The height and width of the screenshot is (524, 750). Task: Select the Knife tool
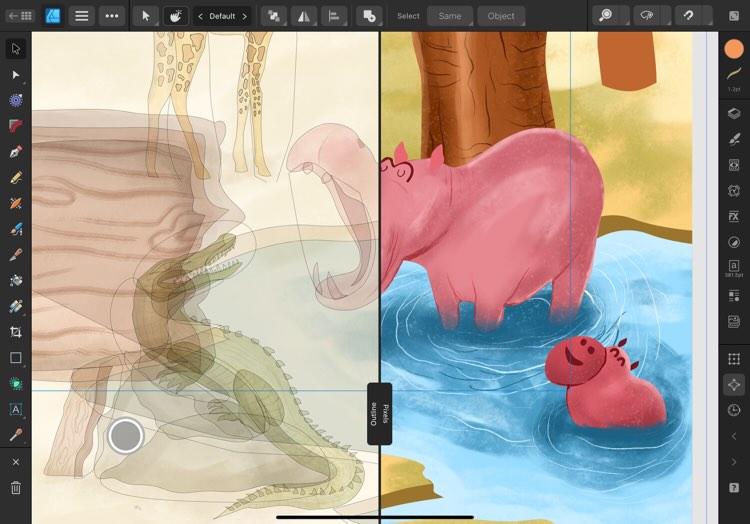point(16,255)
